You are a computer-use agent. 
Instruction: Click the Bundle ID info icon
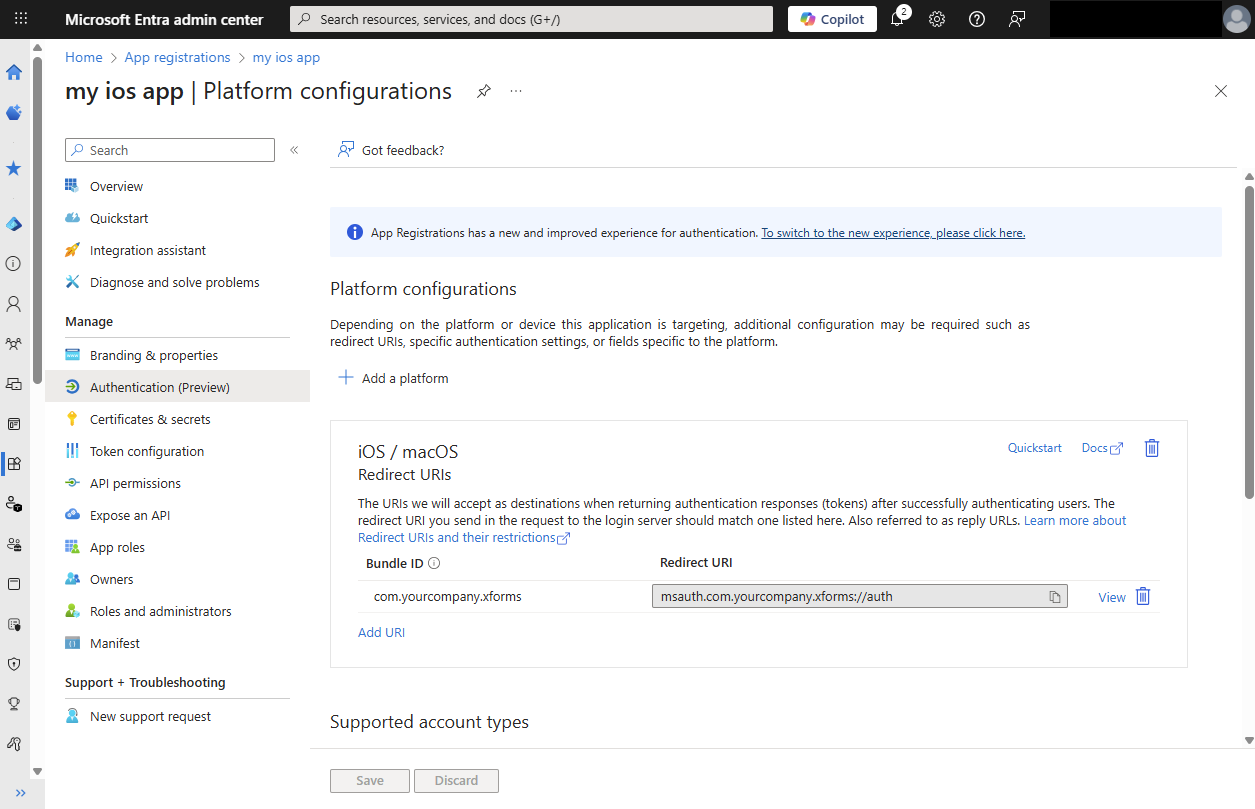434,563
